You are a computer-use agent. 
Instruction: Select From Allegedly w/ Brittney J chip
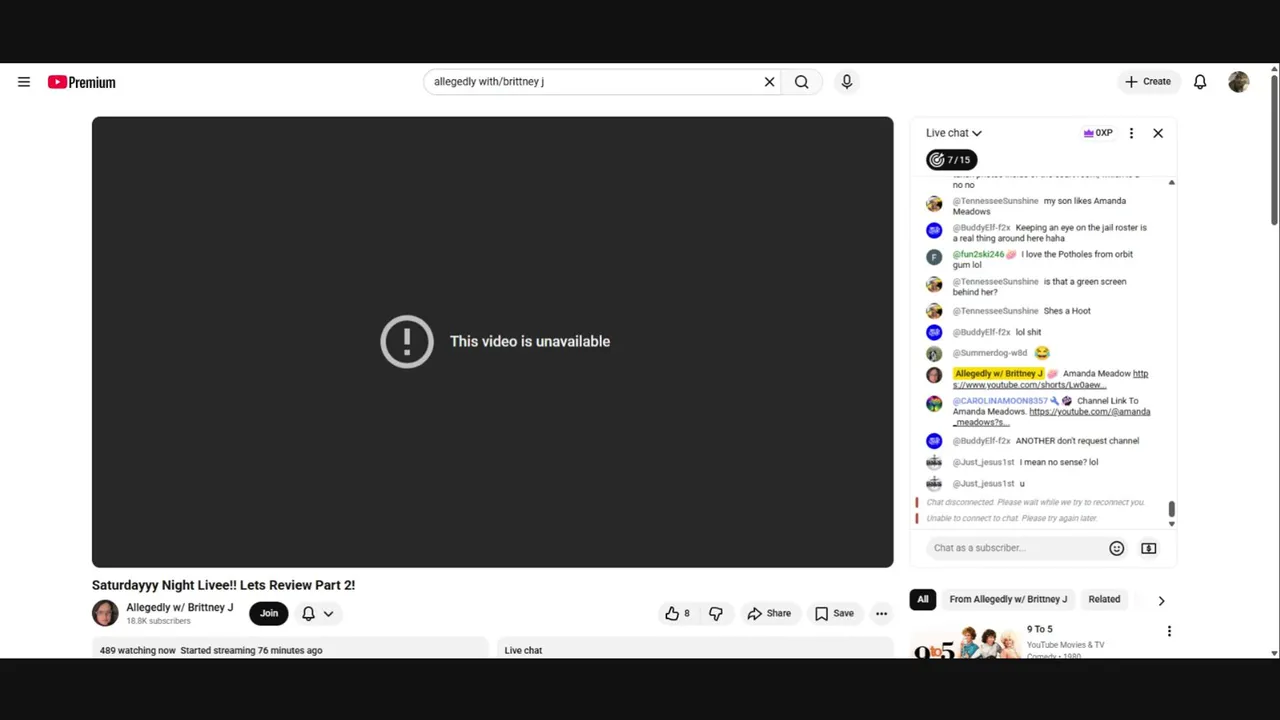point(1008,599)
